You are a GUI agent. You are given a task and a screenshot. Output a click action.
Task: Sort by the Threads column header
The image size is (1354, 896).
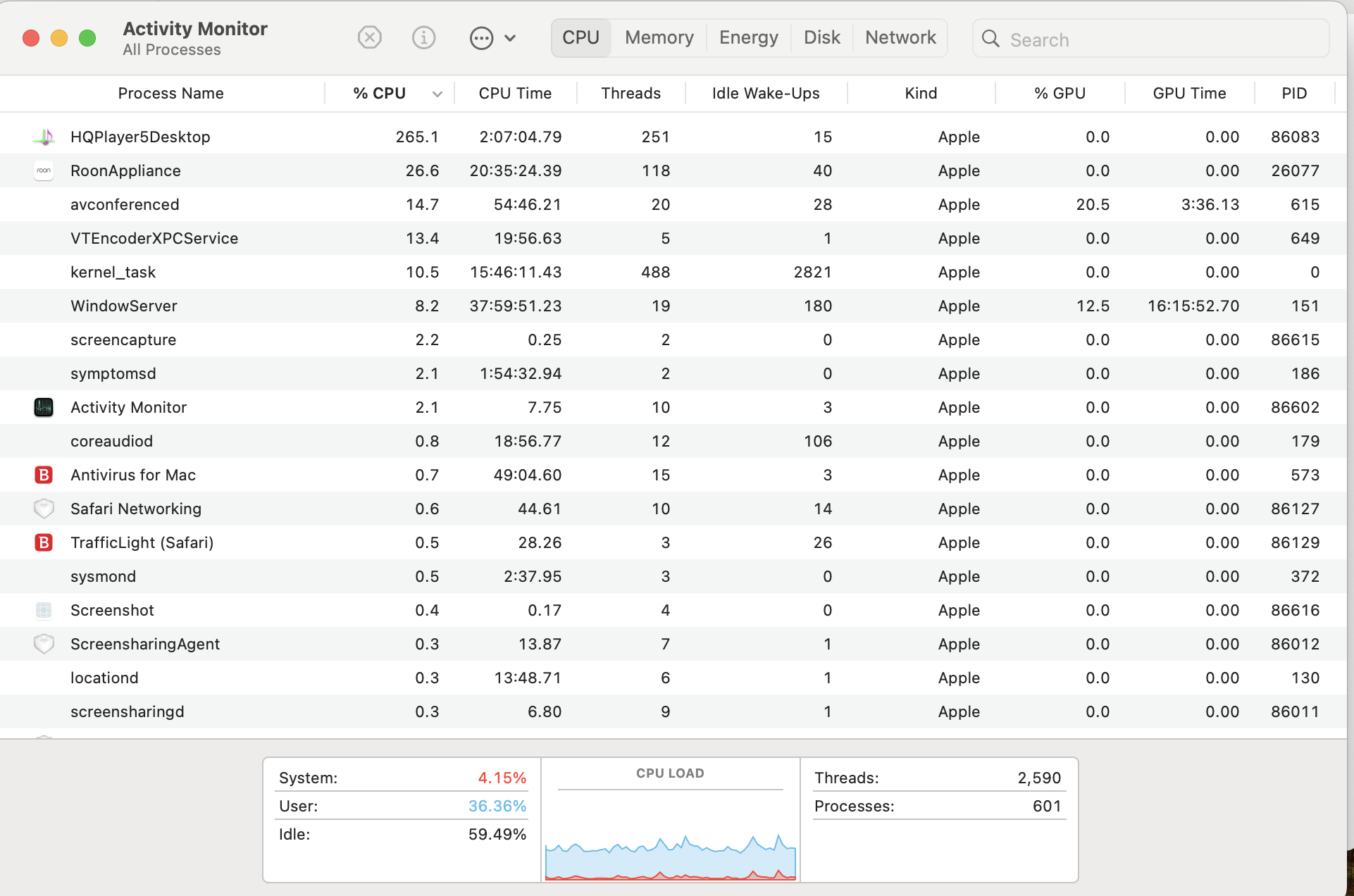pyautogui.click(x=631, y=93)
